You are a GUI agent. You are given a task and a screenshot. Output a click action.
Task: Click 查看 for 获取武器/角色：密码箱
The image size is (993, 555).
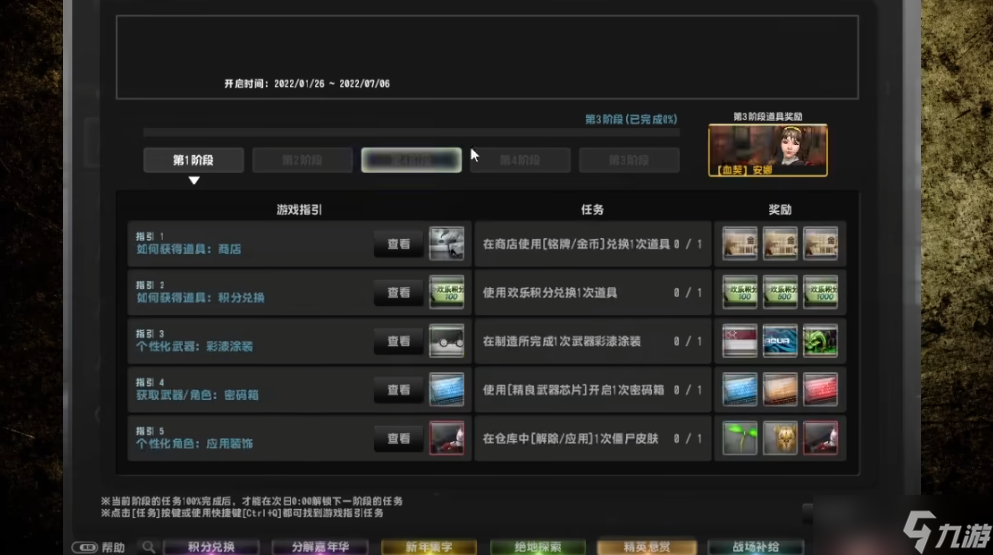(398, 390)
